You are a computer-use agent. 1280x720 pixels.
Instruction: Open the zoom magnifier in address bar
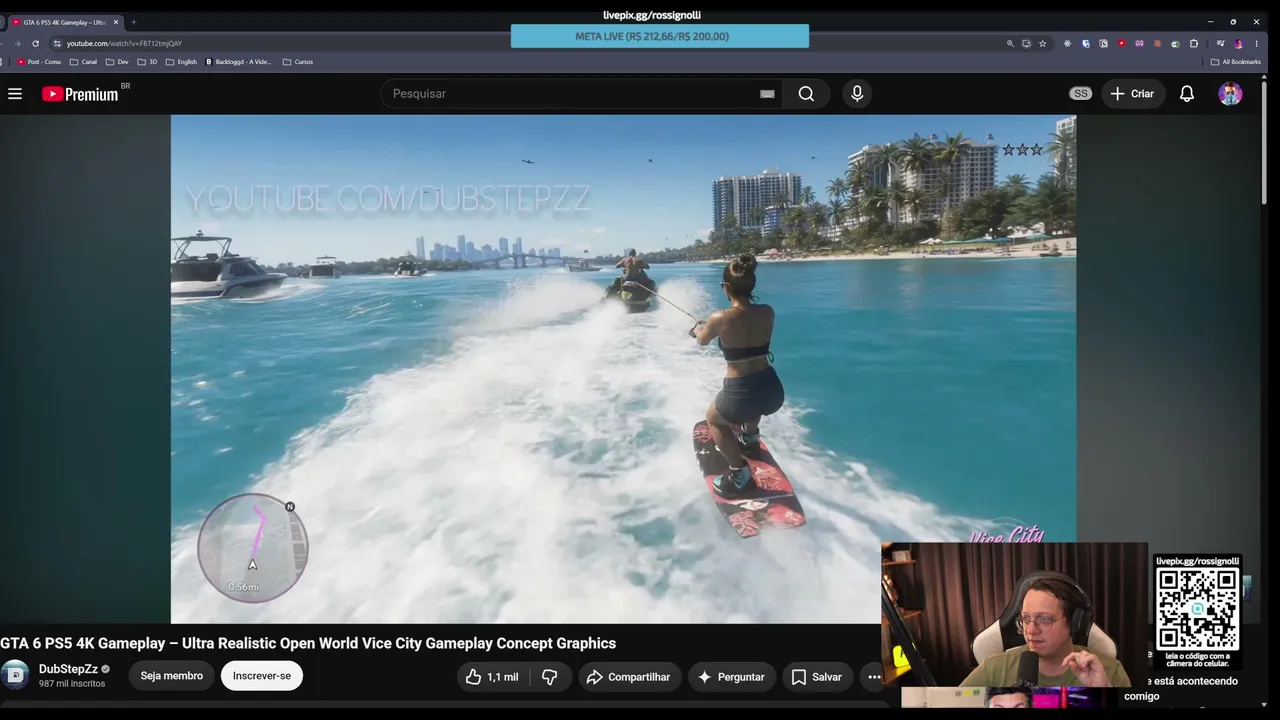pyautogui.click(x=1010, y=44)
